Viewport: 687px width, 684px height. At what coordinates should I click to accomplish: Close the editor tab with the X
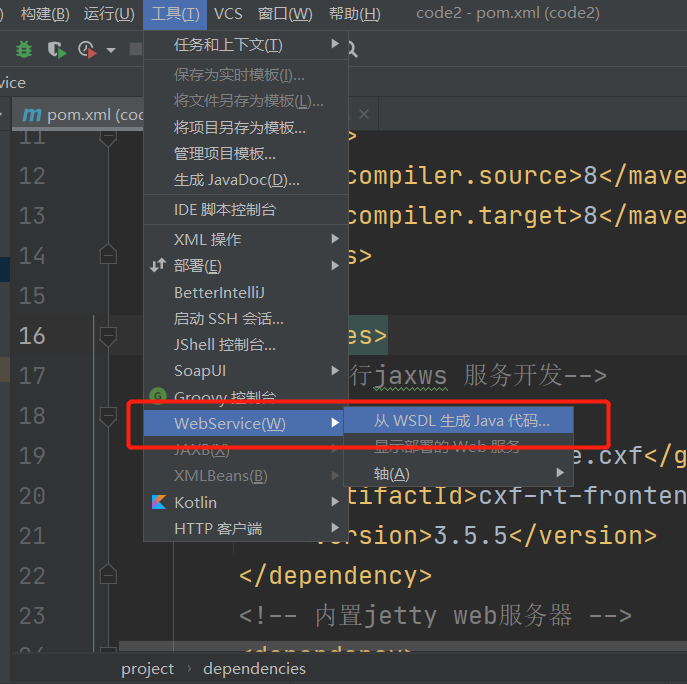[x=364, y=114]
